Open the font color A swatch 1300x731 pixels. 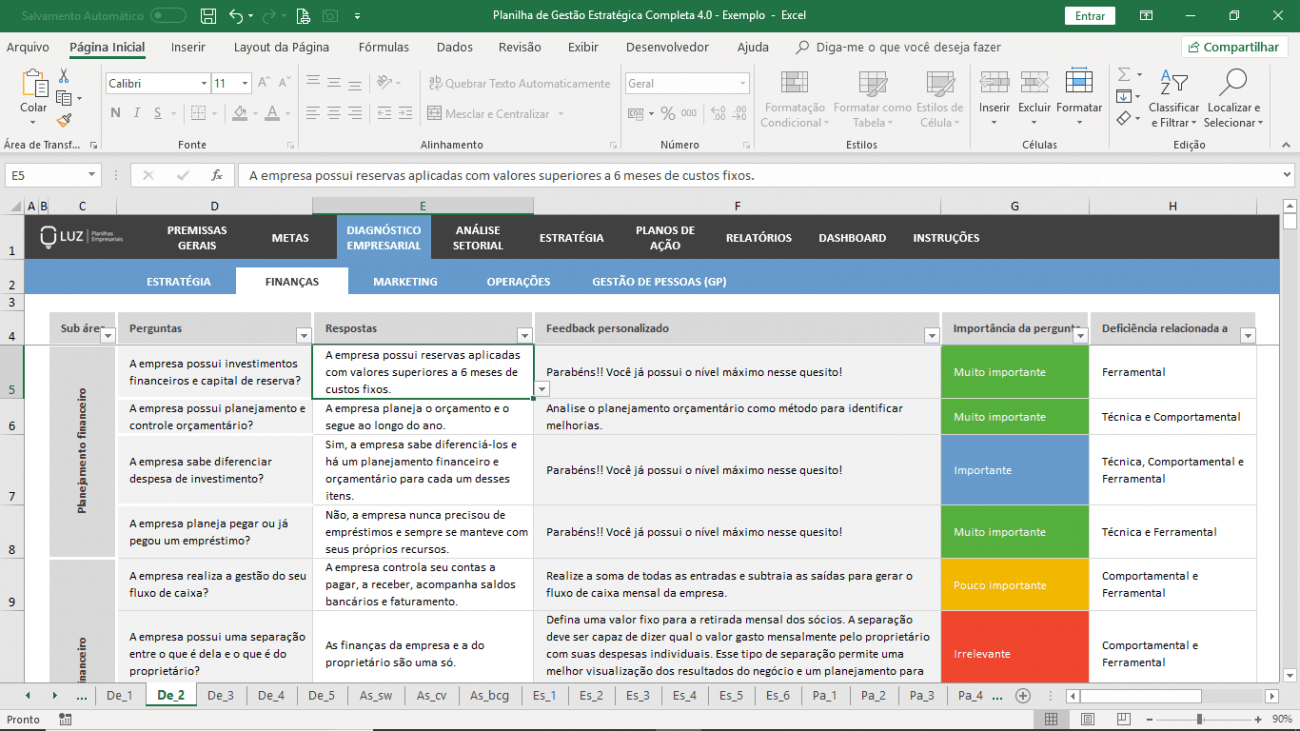pos(271,114)
